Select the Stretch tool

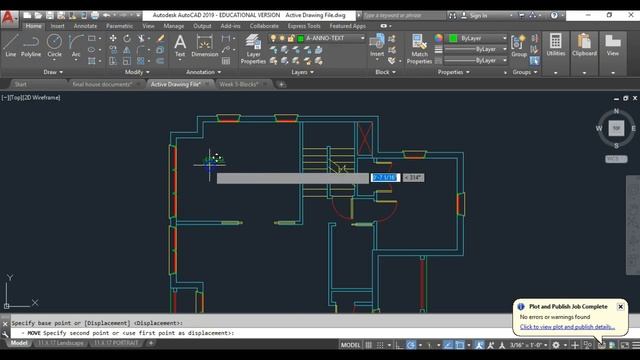[x=113, y=61]
